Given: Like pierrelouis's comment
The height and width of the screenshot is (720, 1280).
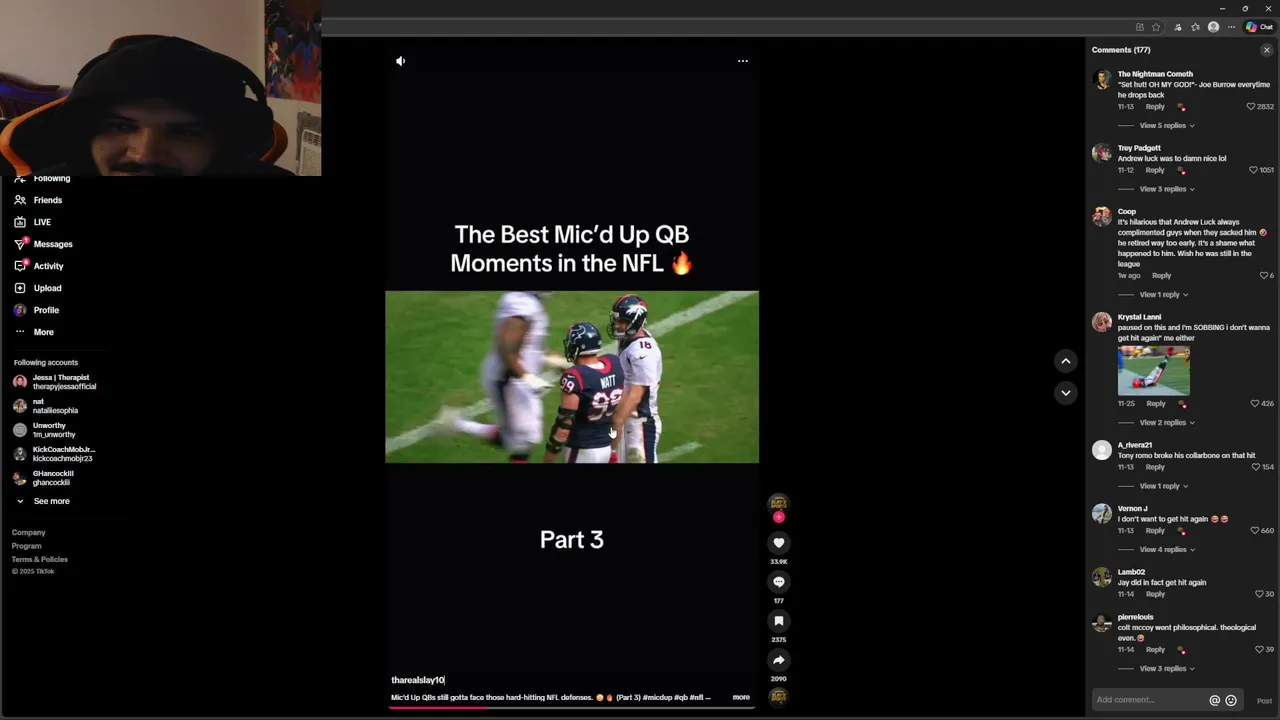Looking at the screenshot, I should (x=1260, y=649).
